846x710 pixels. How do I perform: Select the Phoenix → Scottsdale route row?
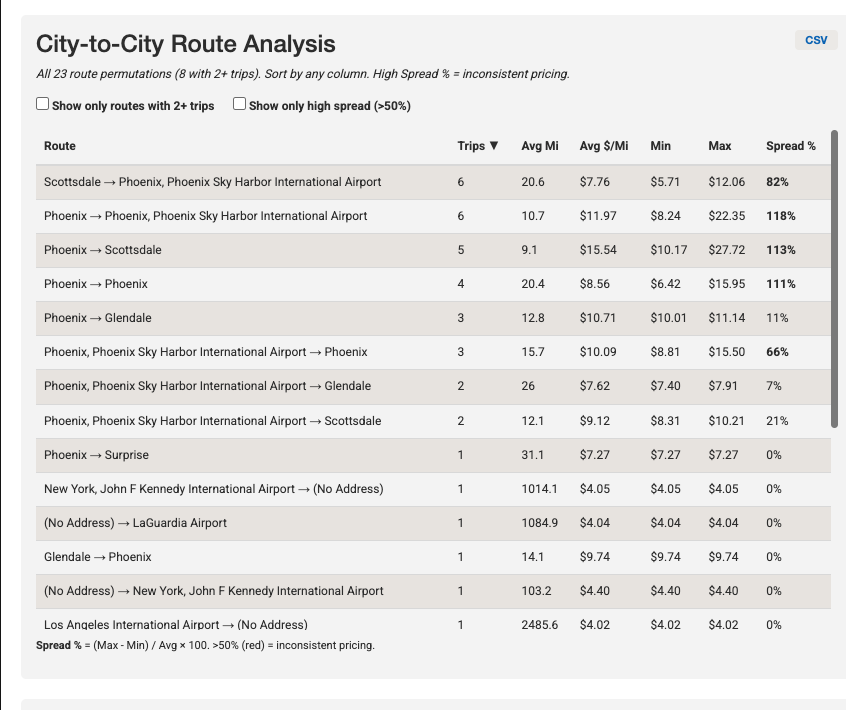(102, 250)
